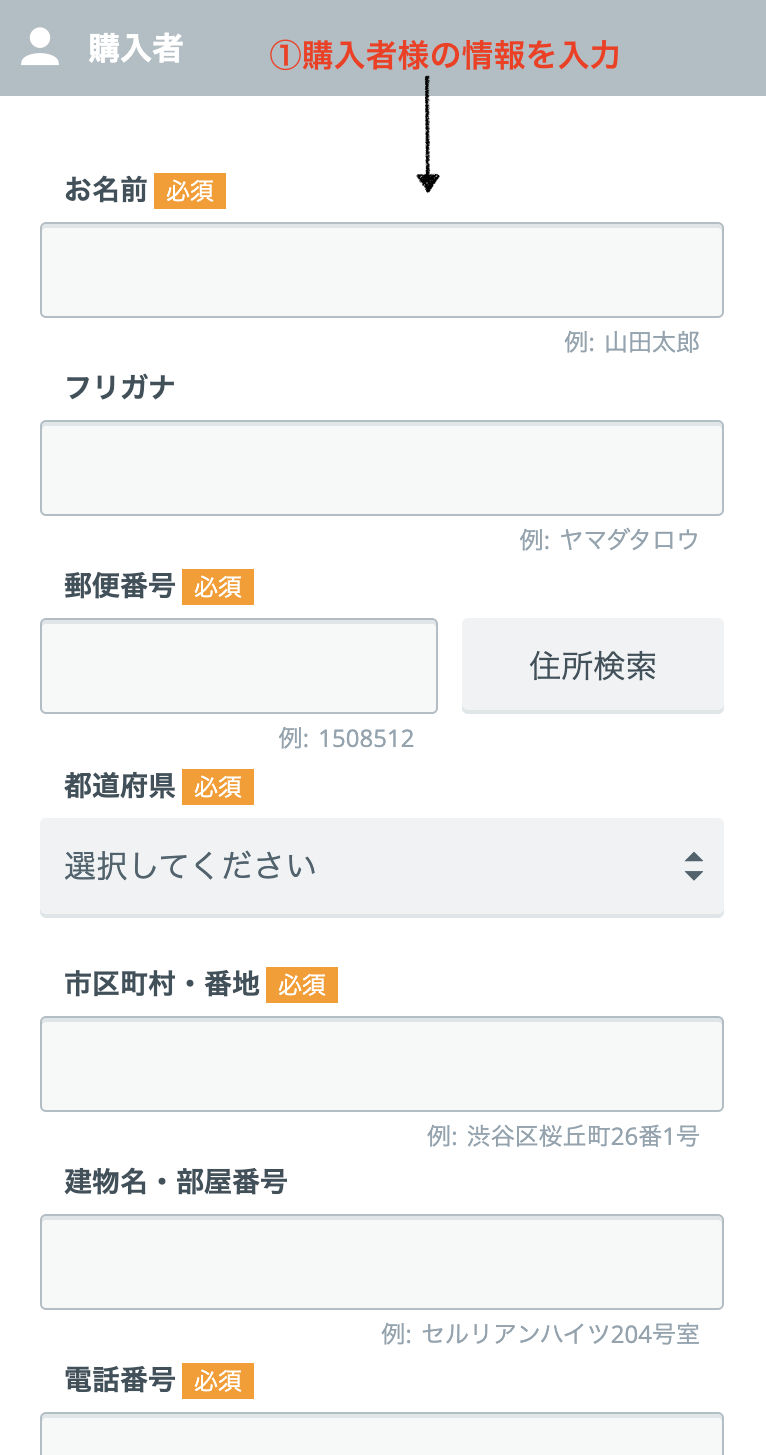Click the 必須 badge beside 都道府県
This screenshot has height=1455, width=766.
(218, 787)
